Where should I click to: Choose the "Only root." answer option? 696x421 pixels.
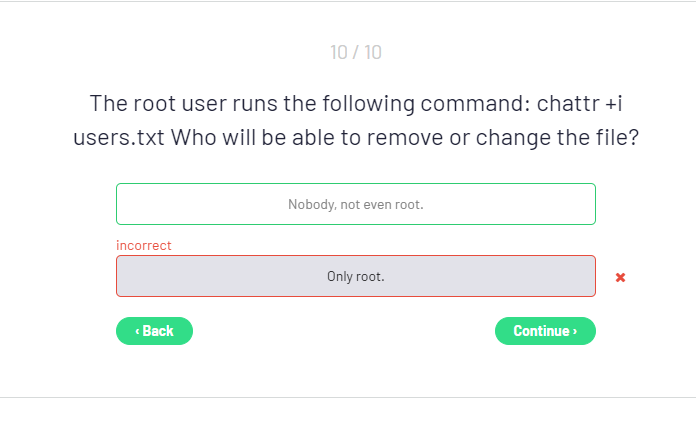[355, 276]
